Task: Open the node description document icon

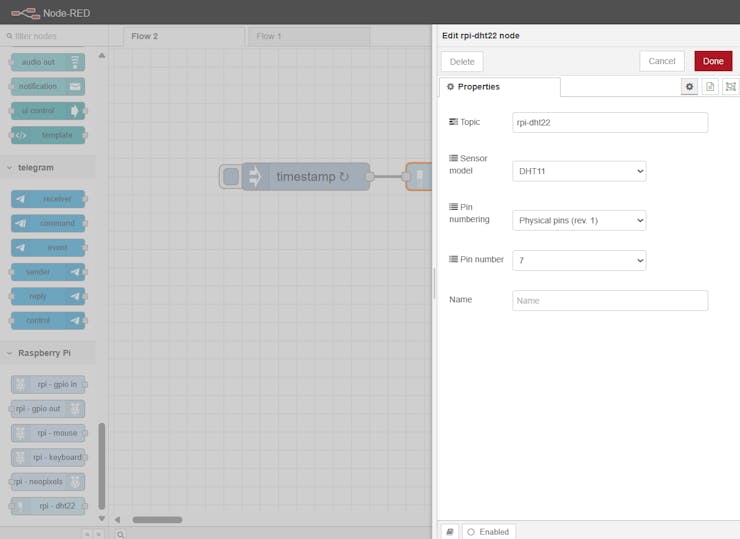Action: pyautogui.click(x=710, y=87)
